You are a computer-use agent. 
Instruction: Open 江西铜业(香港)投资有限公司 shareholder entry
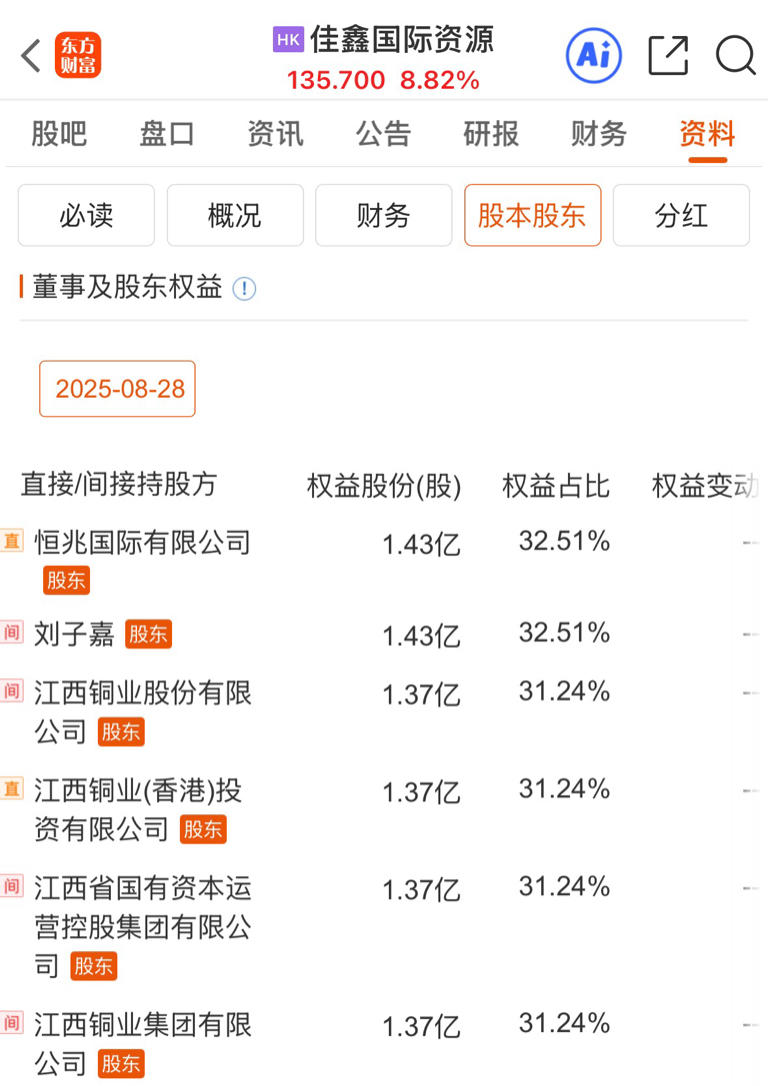tap(138, 790)
